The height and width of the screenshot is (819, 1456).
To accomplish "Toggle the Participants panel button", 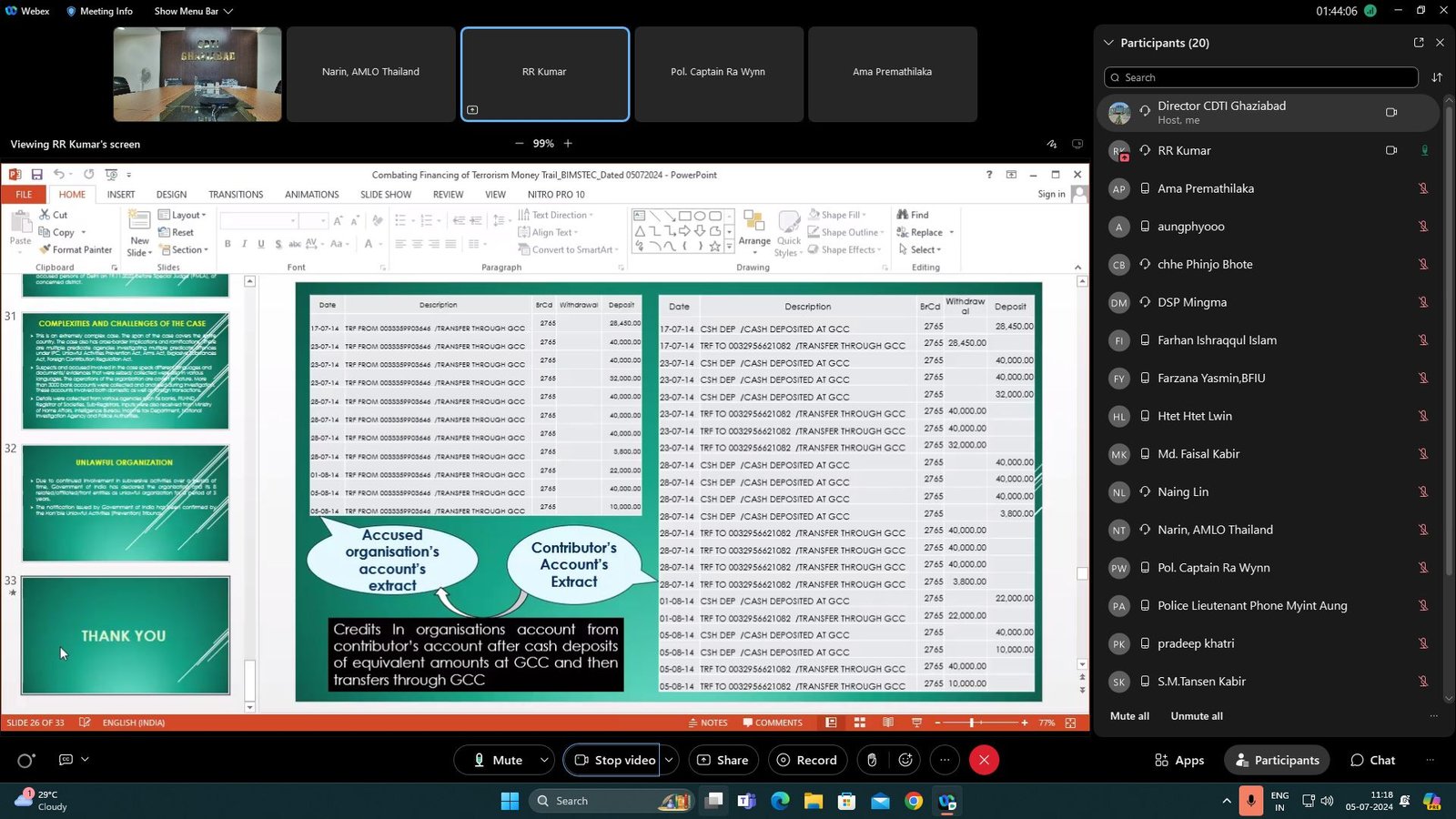I will coord(1277,760).
